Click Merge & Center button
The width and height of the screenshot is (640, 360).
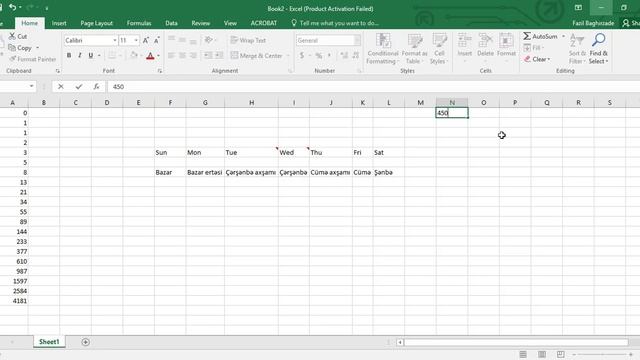tap(257, 56)
